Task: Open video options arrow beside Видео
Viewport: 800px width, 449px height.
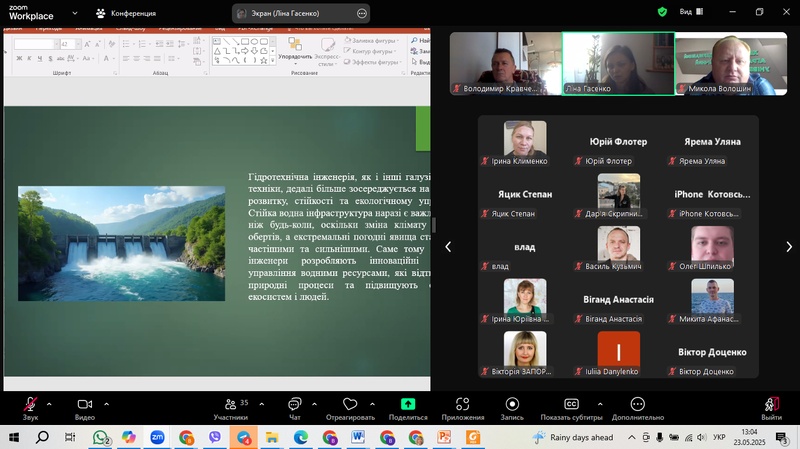Action: point(106,404)
